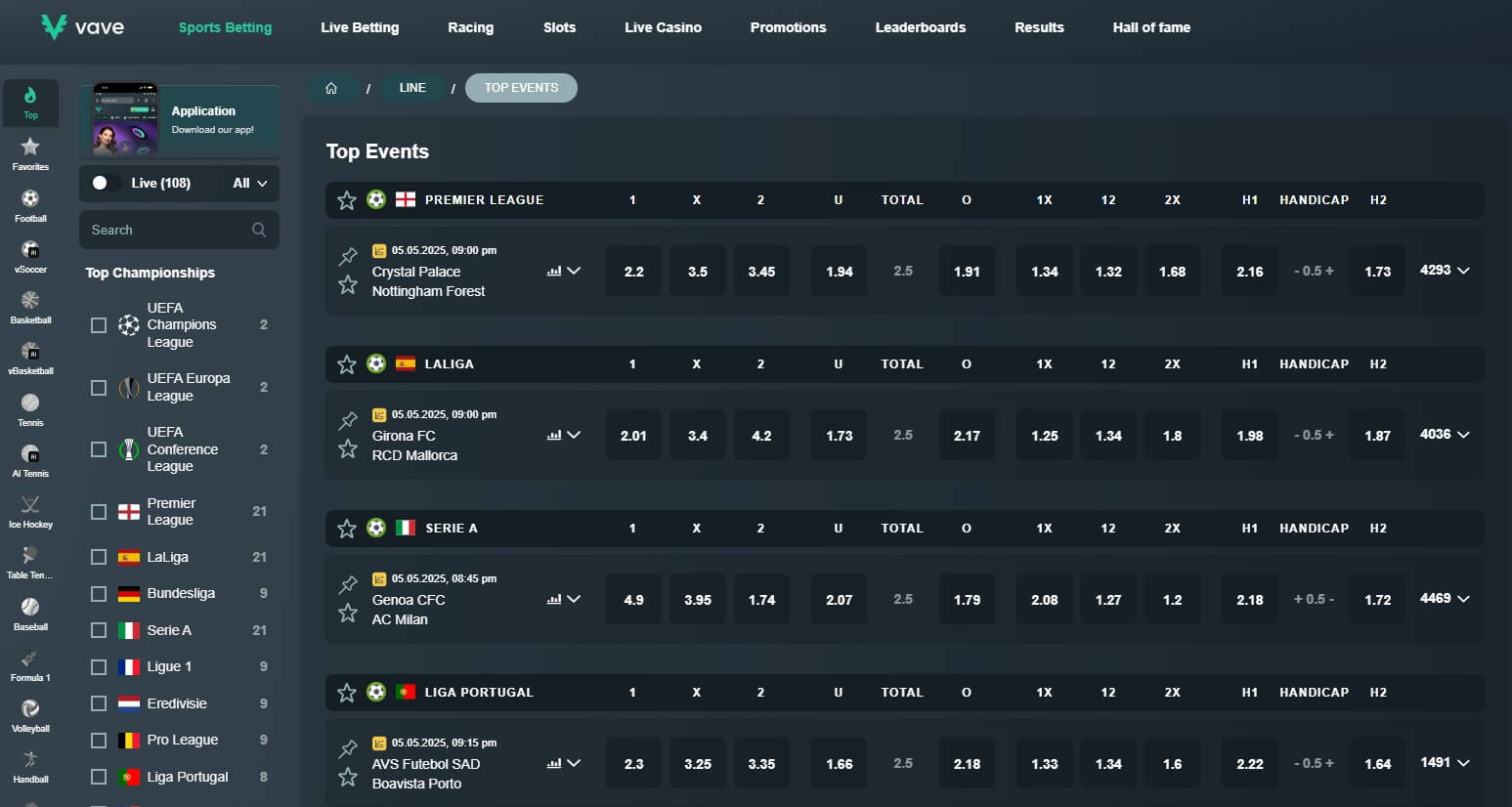Check the UEFA Champions League checkbox
Image resolution: width=1512 pixels, height=807 pixels.
(x=99, y=325)
